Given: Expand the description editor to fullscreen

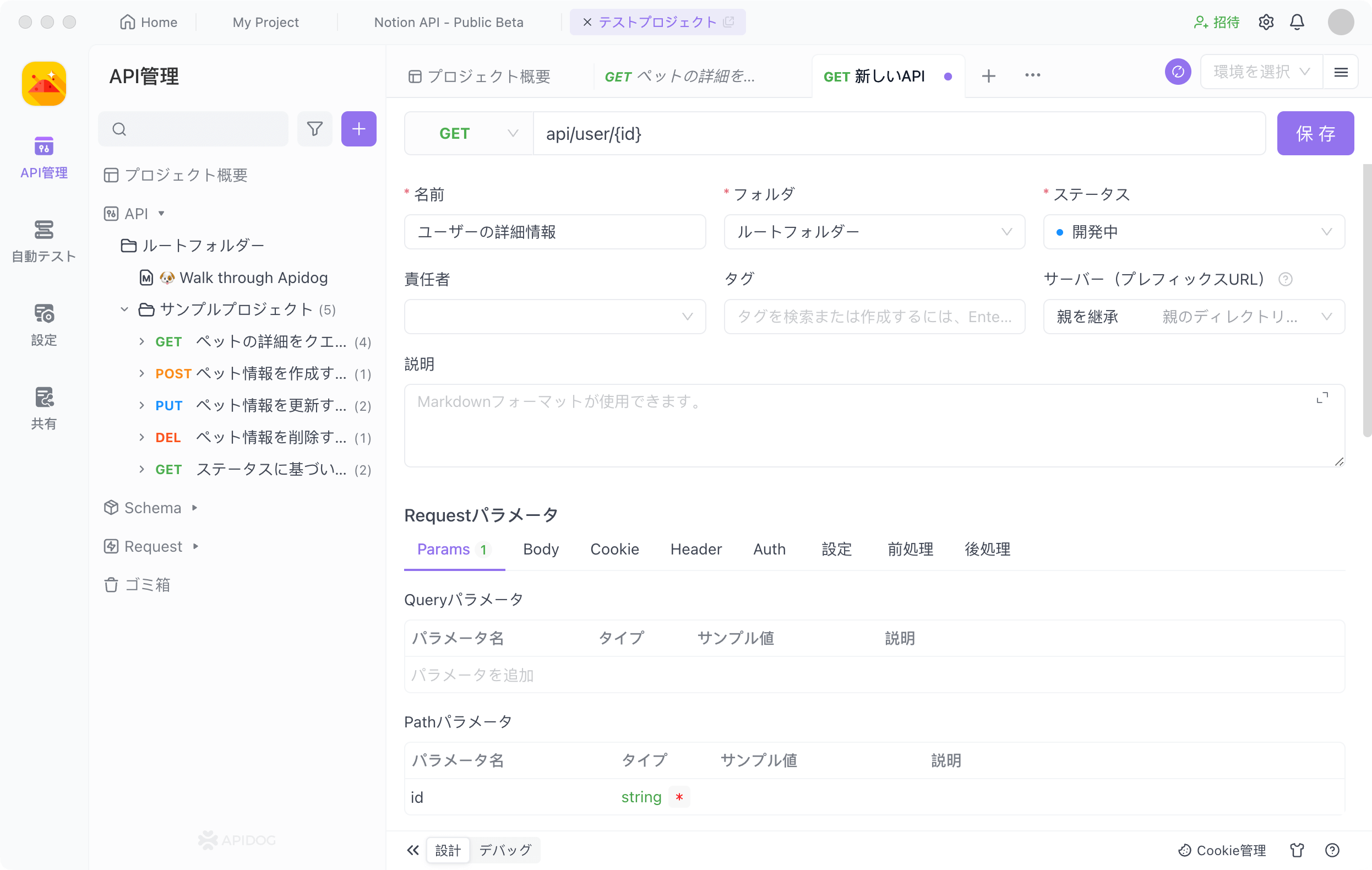Looking at the screenshot, I should (x=1322, y=398).
